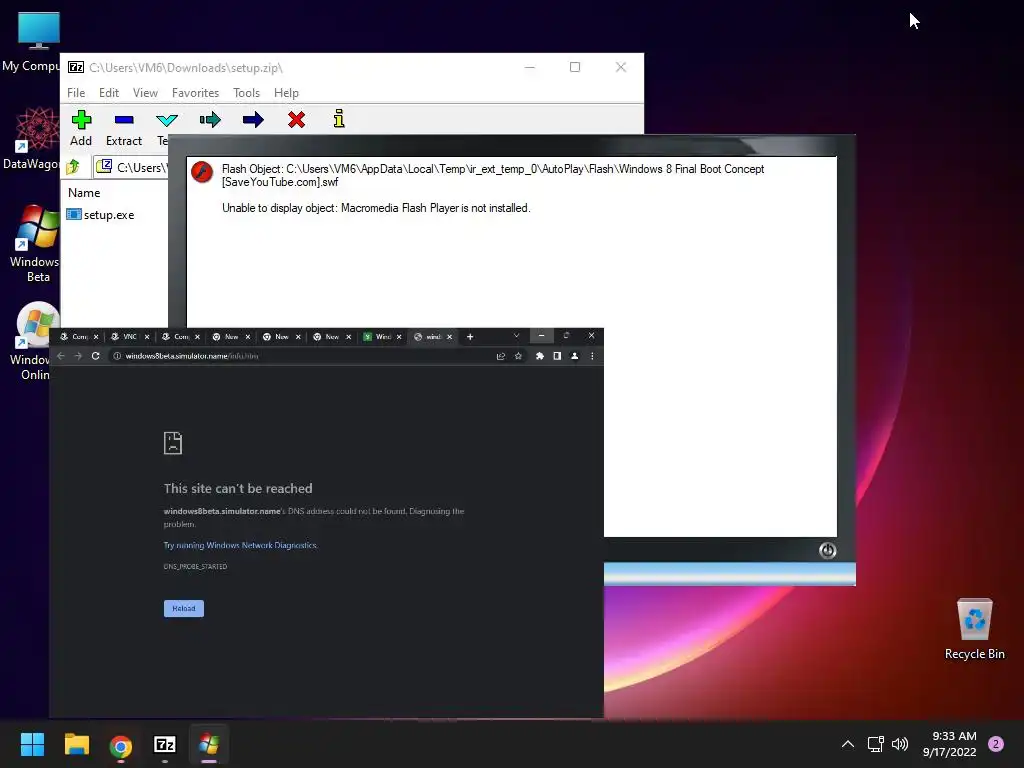Click the volume speaker tray icon
Viewport: 1024px width, 768px height.
point(900,744)
